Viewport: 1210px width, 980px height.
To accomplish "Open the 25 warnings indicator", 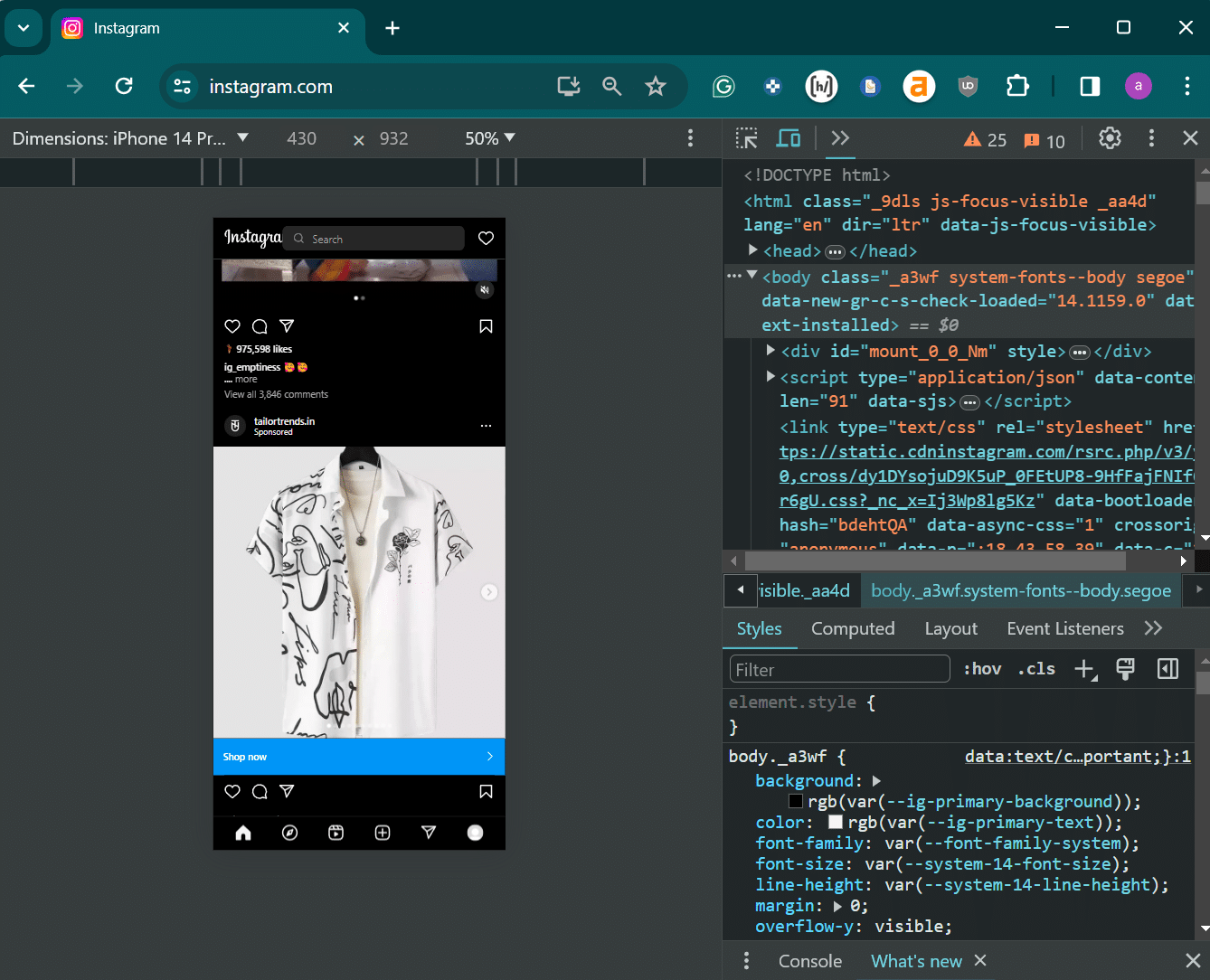I will pos(985,140).
